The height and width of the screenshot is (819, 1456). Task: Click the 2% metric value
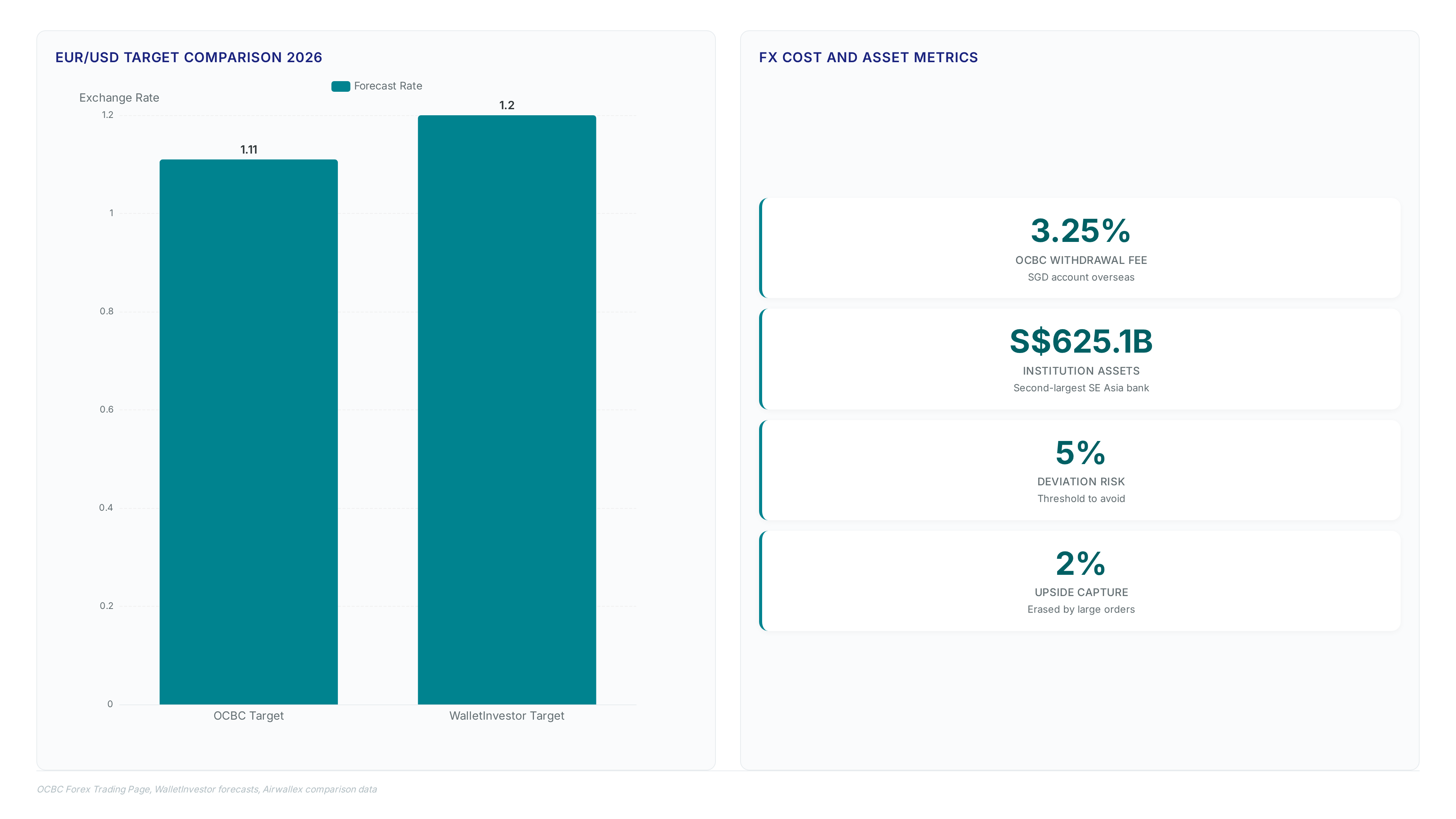pyautogui.click(x=1081, y=563)
